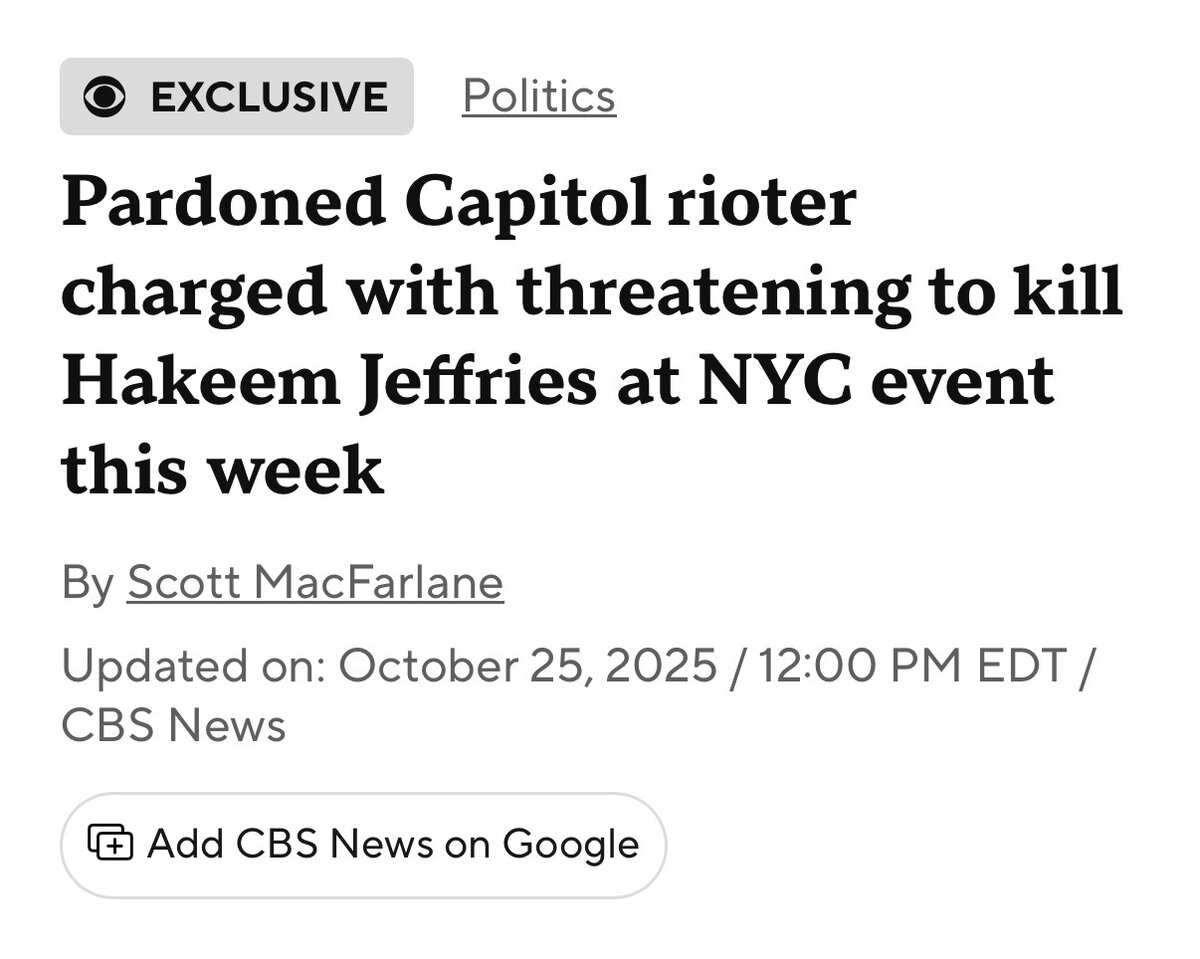
Task: Click the add-to-Google plus icon
Action: [x=110, y=844]
